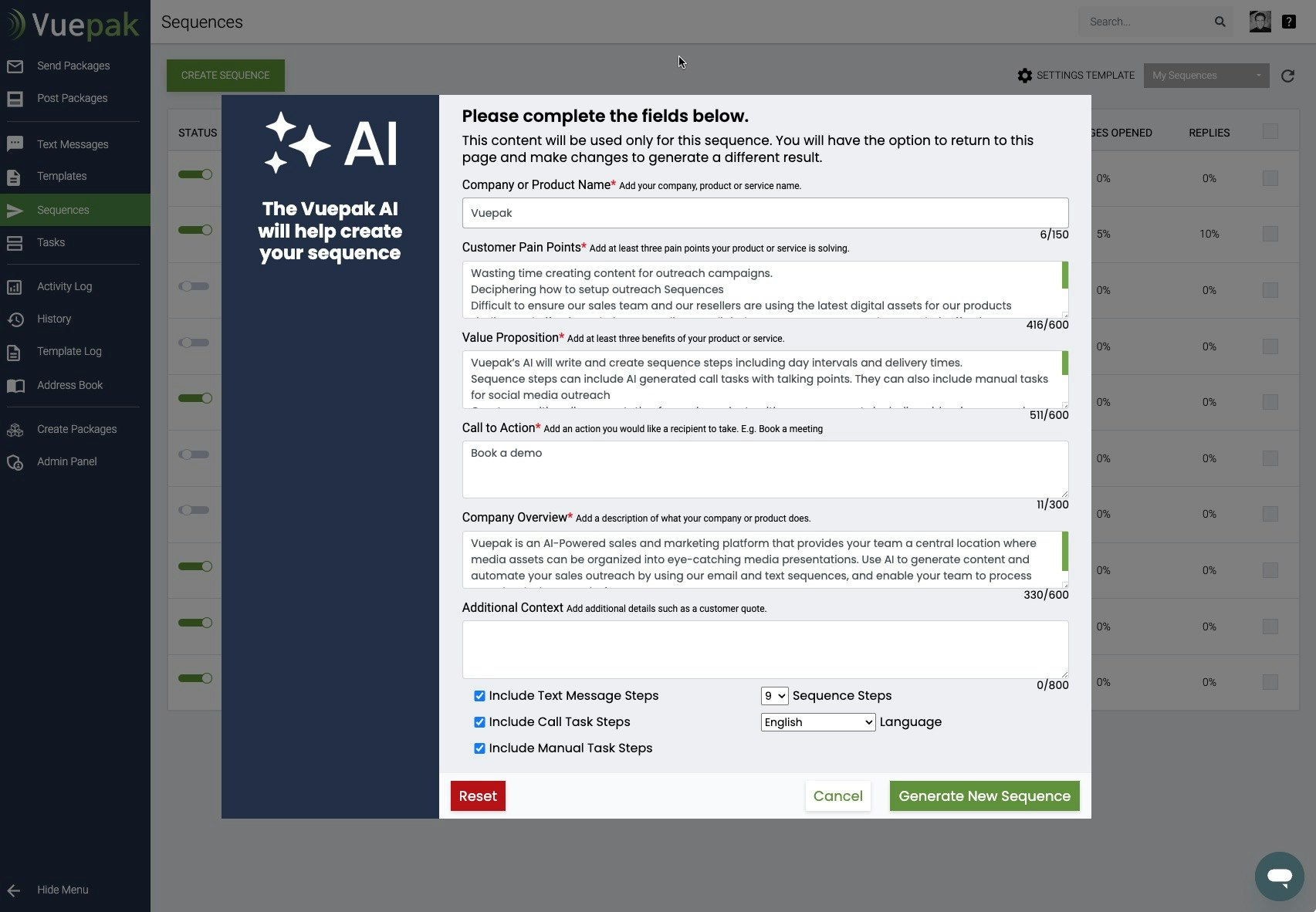Click the red Reset button
Image resolution: width=1316 pixels, height=912 pixels.
tap(478, 796)
